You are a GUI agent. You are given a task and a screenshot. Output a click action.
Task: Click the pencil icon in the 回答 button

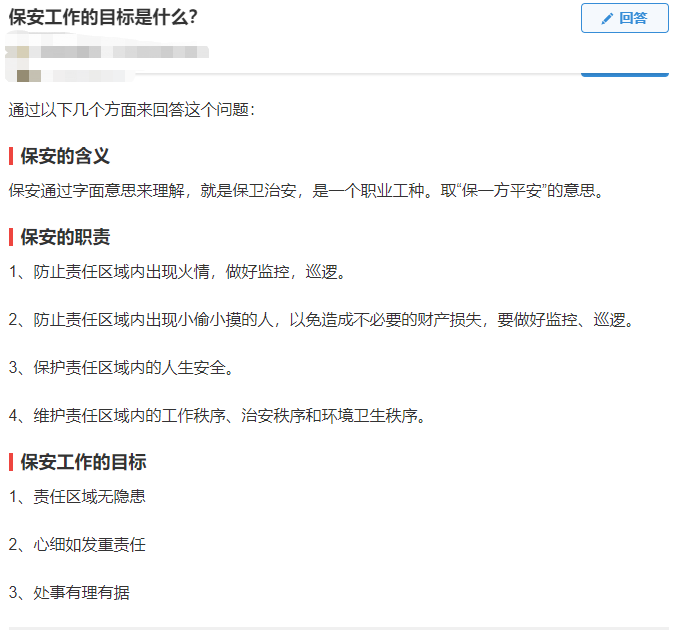pyautogui.click(x=606, y=18)
